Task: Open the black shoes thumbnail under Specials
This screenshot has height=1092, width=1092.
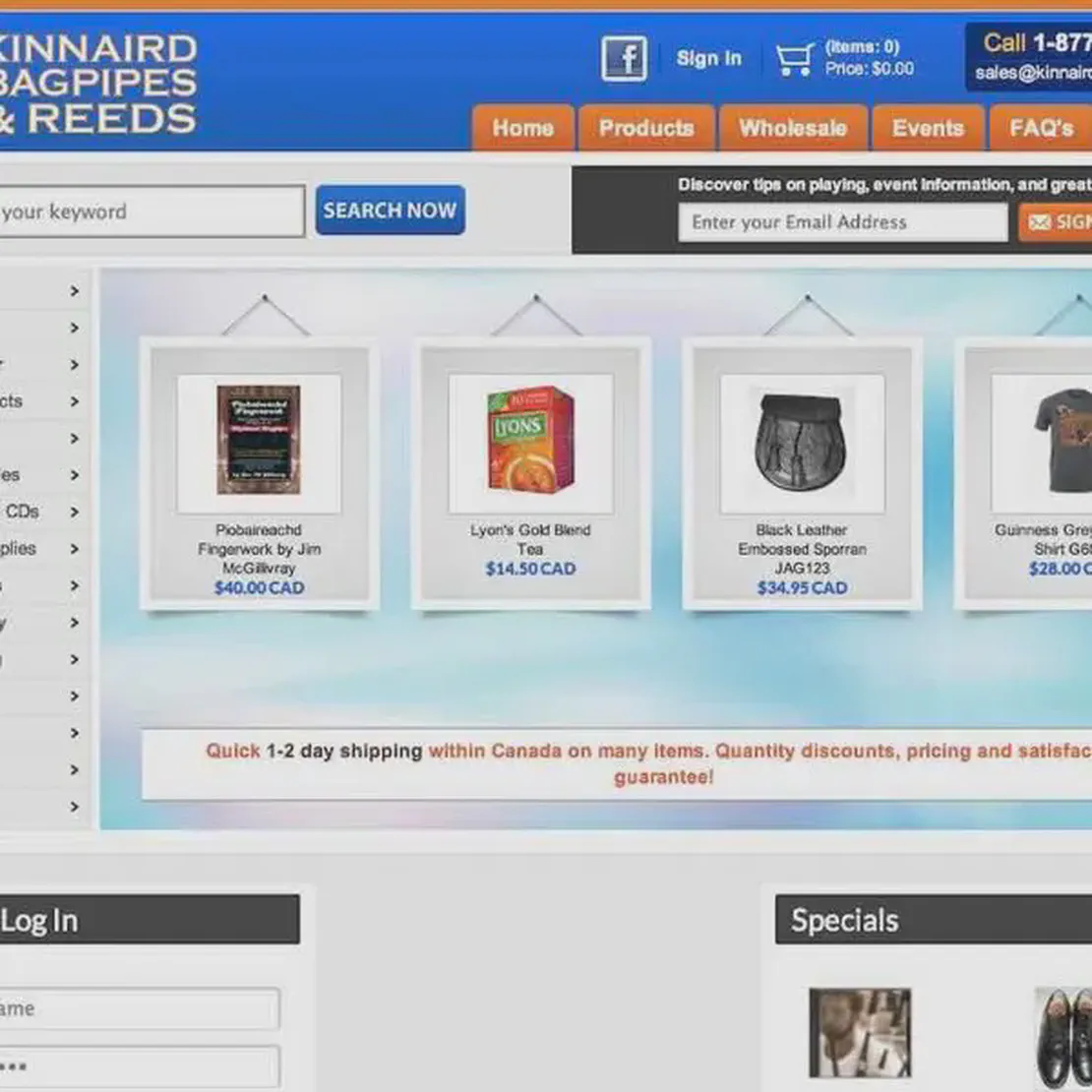Action: [x=1063, y=1037]
